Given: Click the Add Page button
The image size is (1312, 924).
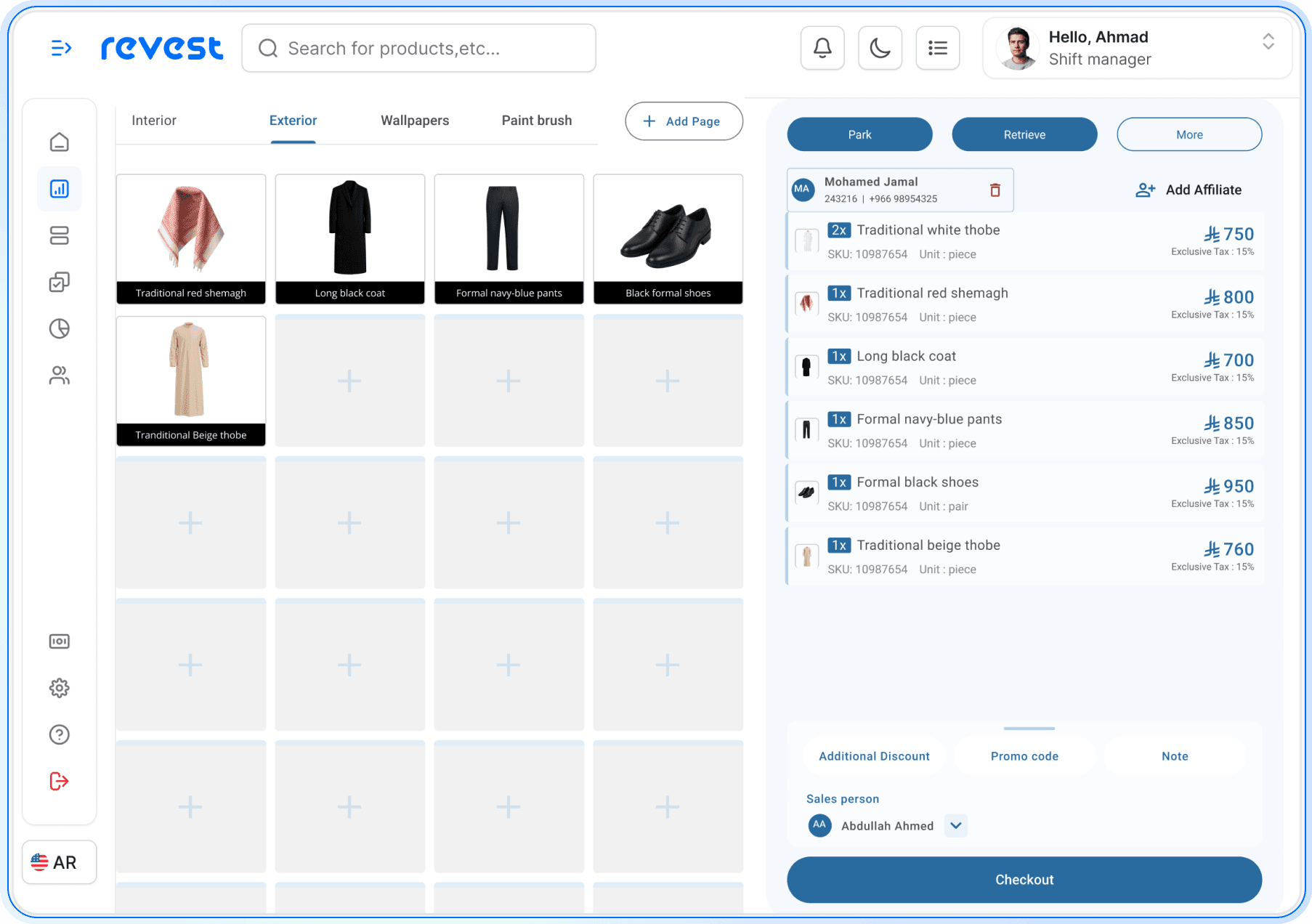Looking at the screenshot, I should pyautogui.click(x=684, y=121).
